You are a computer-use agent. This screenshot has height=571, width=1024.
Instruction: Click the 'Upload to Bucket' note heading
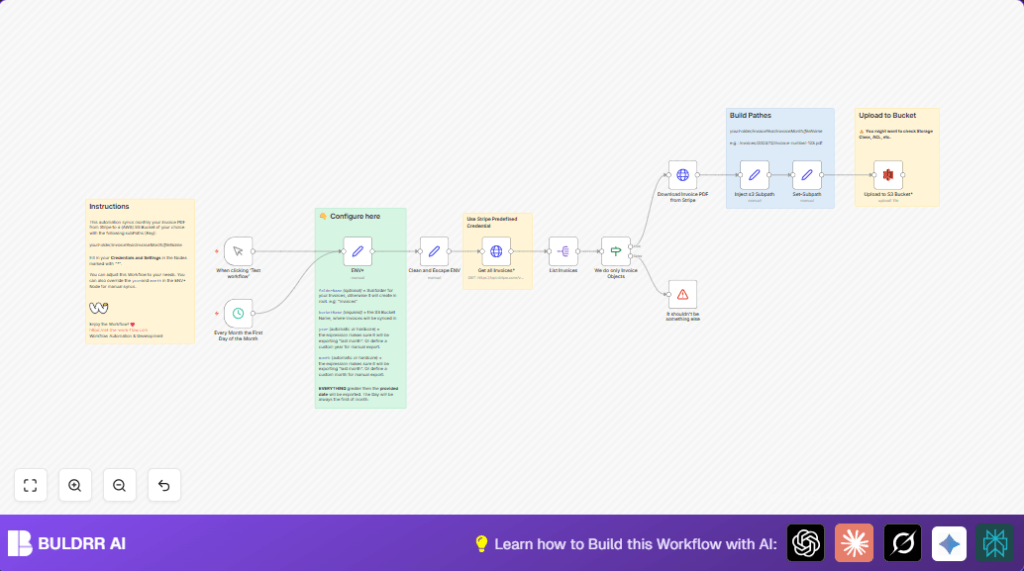[x=887, y=115]
